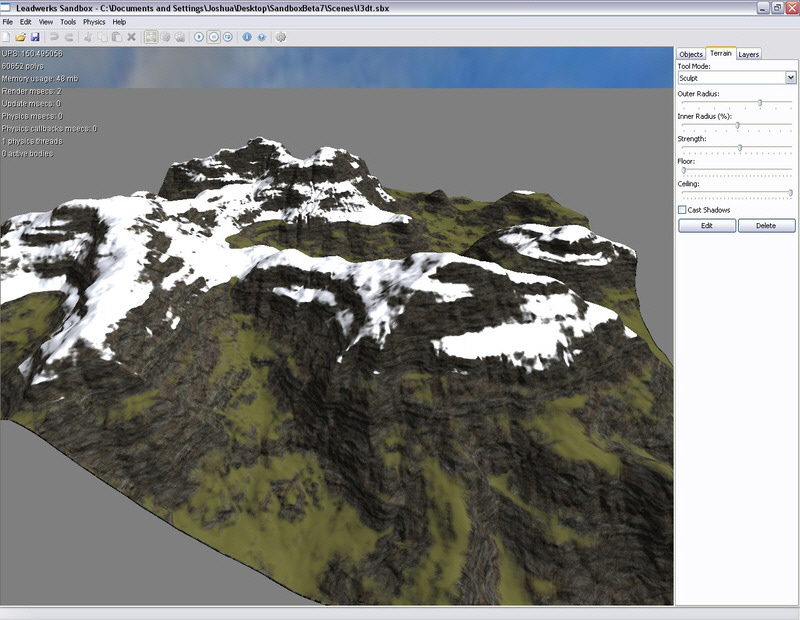This screenshot has width=800, height=620.
Task: Open settings with the gear icon
Action: click(x=281, y=37)
